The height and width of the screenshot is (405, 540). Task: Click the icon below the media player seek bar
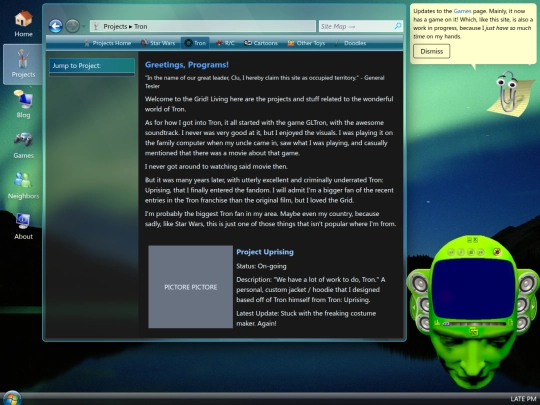click(474, 331)
